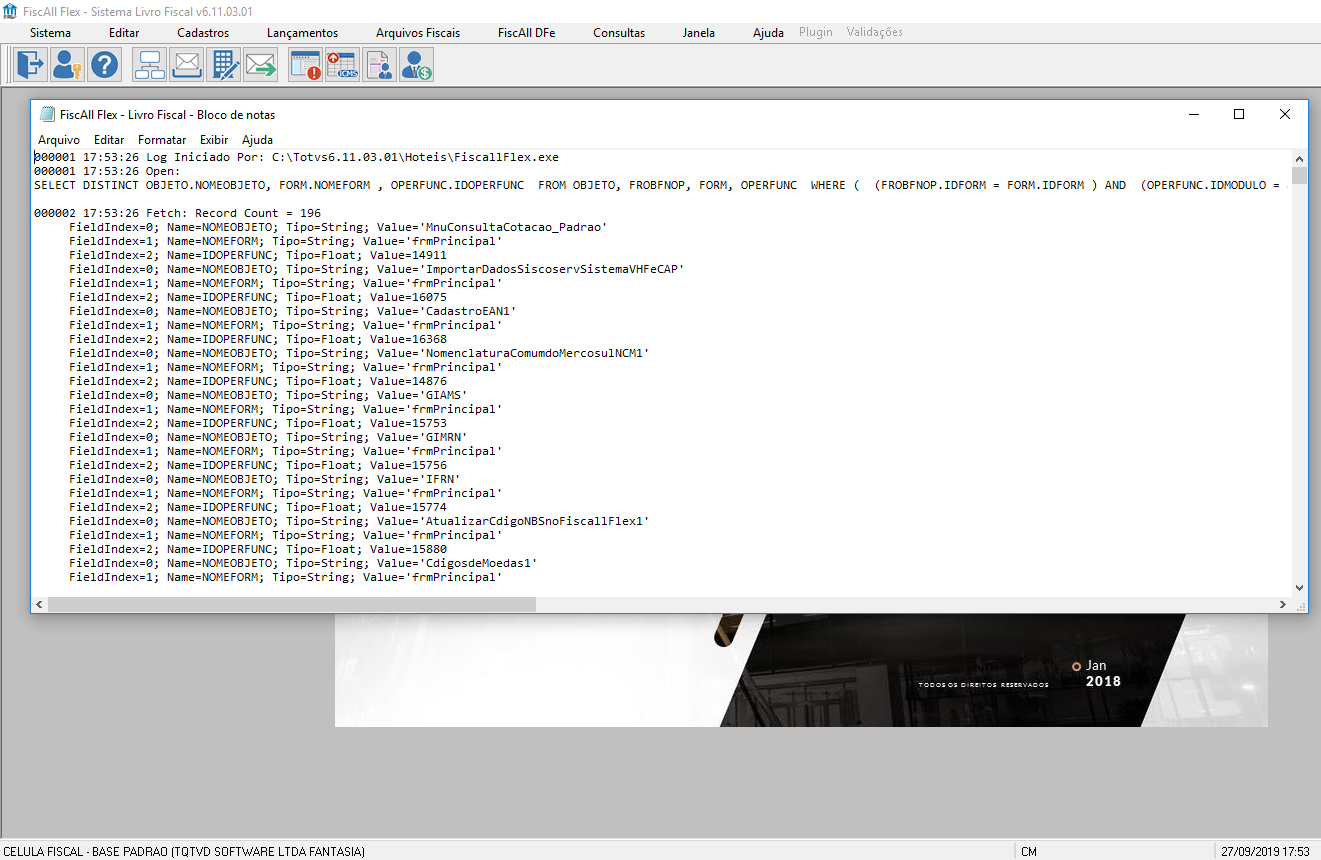Open the Consultas menu

pyautogui.click(x=619, y=33)
